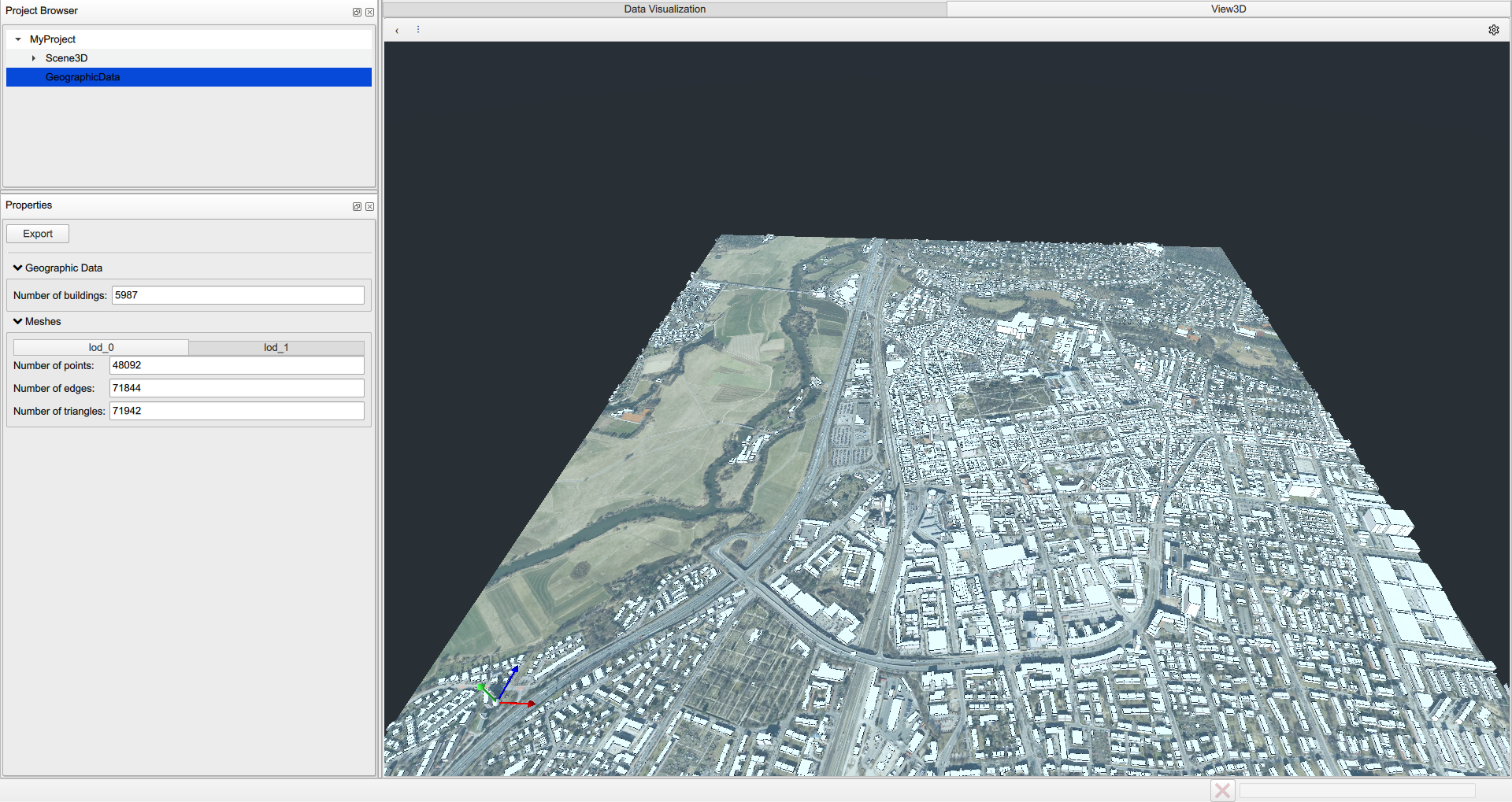Float the Properties panel
Viewport: 1512px width, 802px height.
coord(357,206)
